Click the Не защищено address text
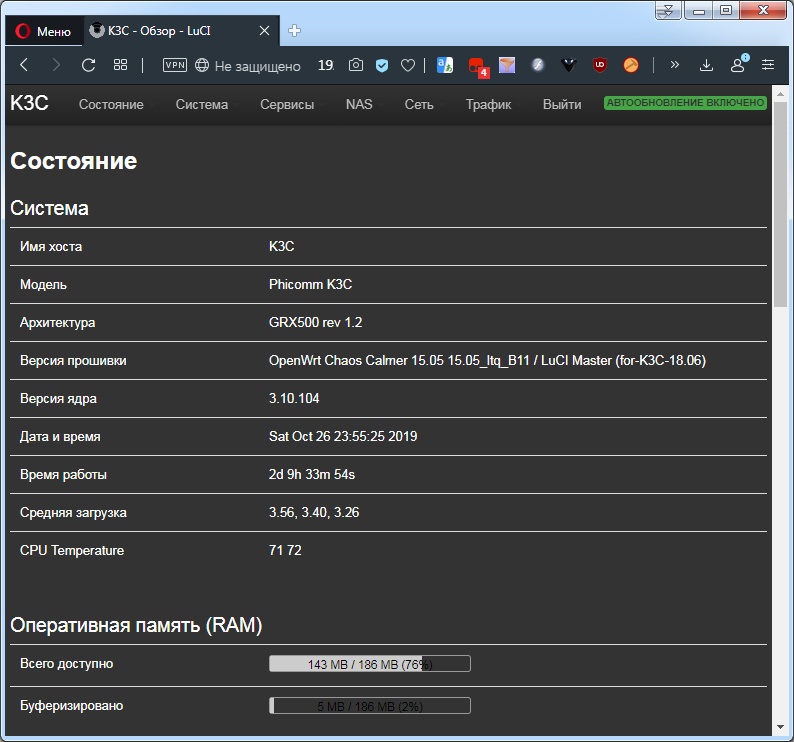The image size is (794, 742). (257, 66)
